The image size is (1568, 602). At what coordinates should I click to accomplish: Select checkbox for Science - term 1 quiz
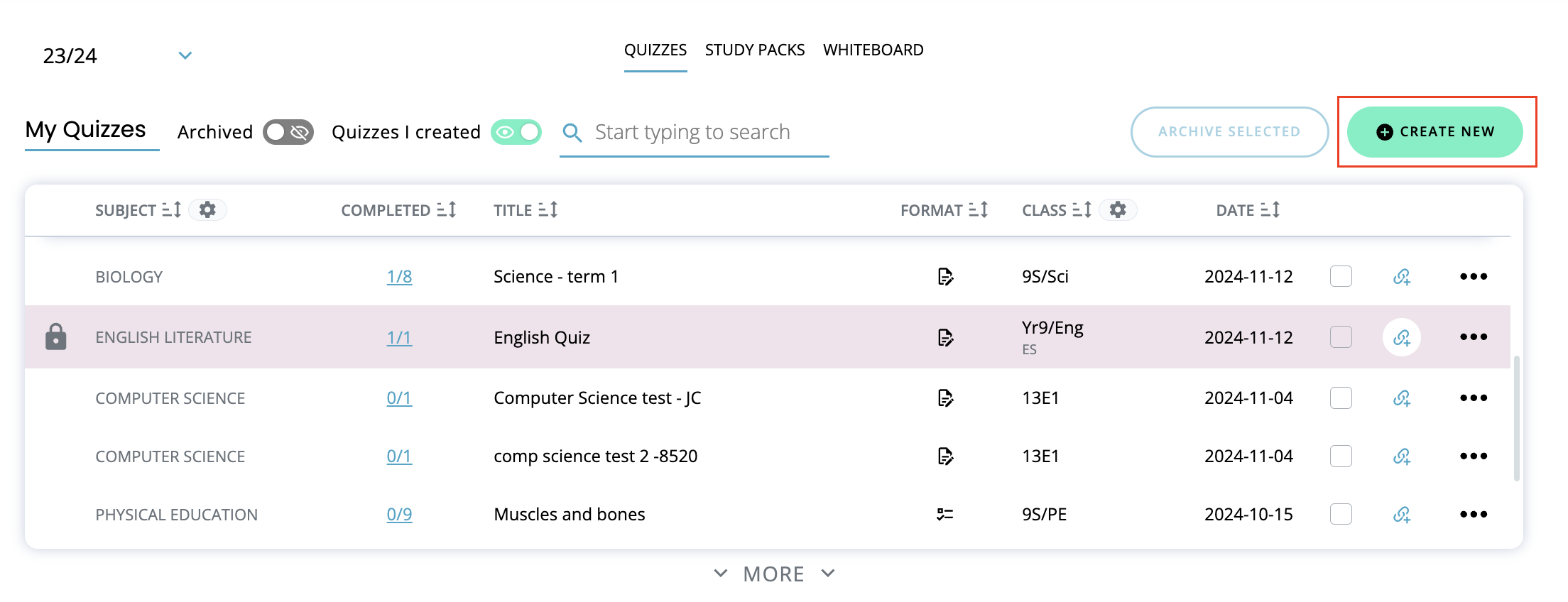pos(1341,277)
